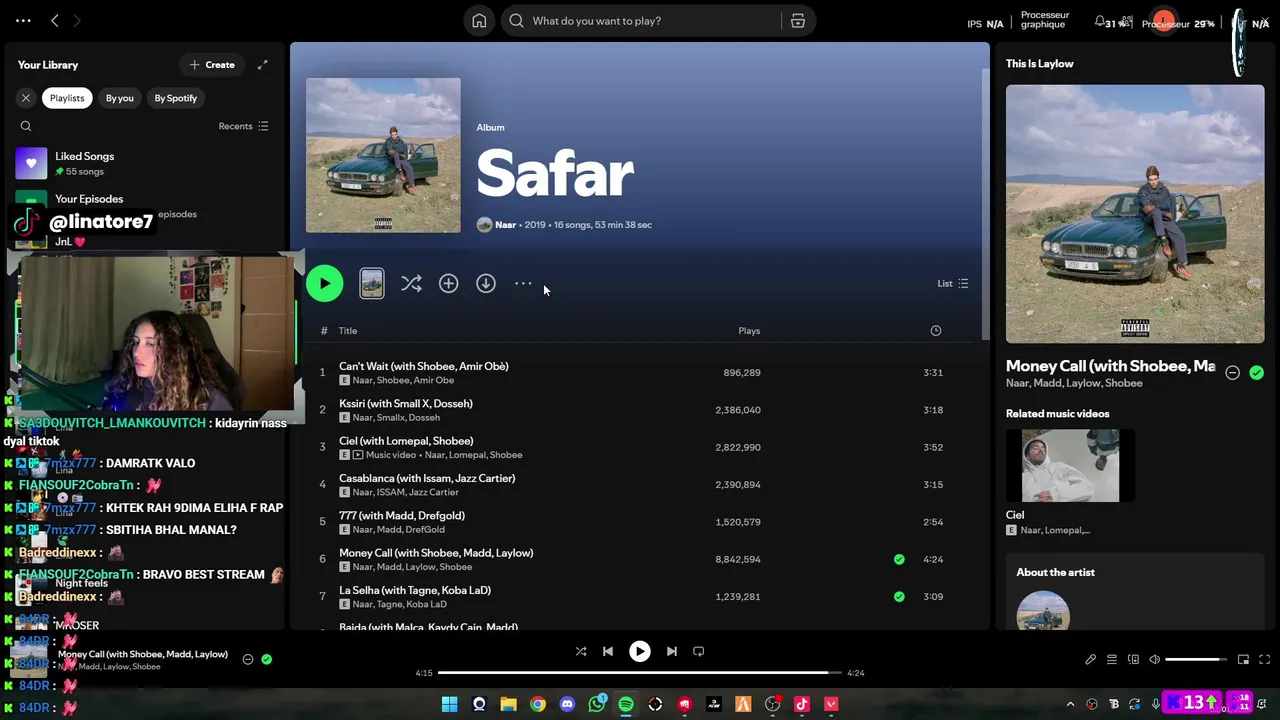Select the By Spotify filter chip
This screenshot has width=1280, height=720.
point(176,98)
